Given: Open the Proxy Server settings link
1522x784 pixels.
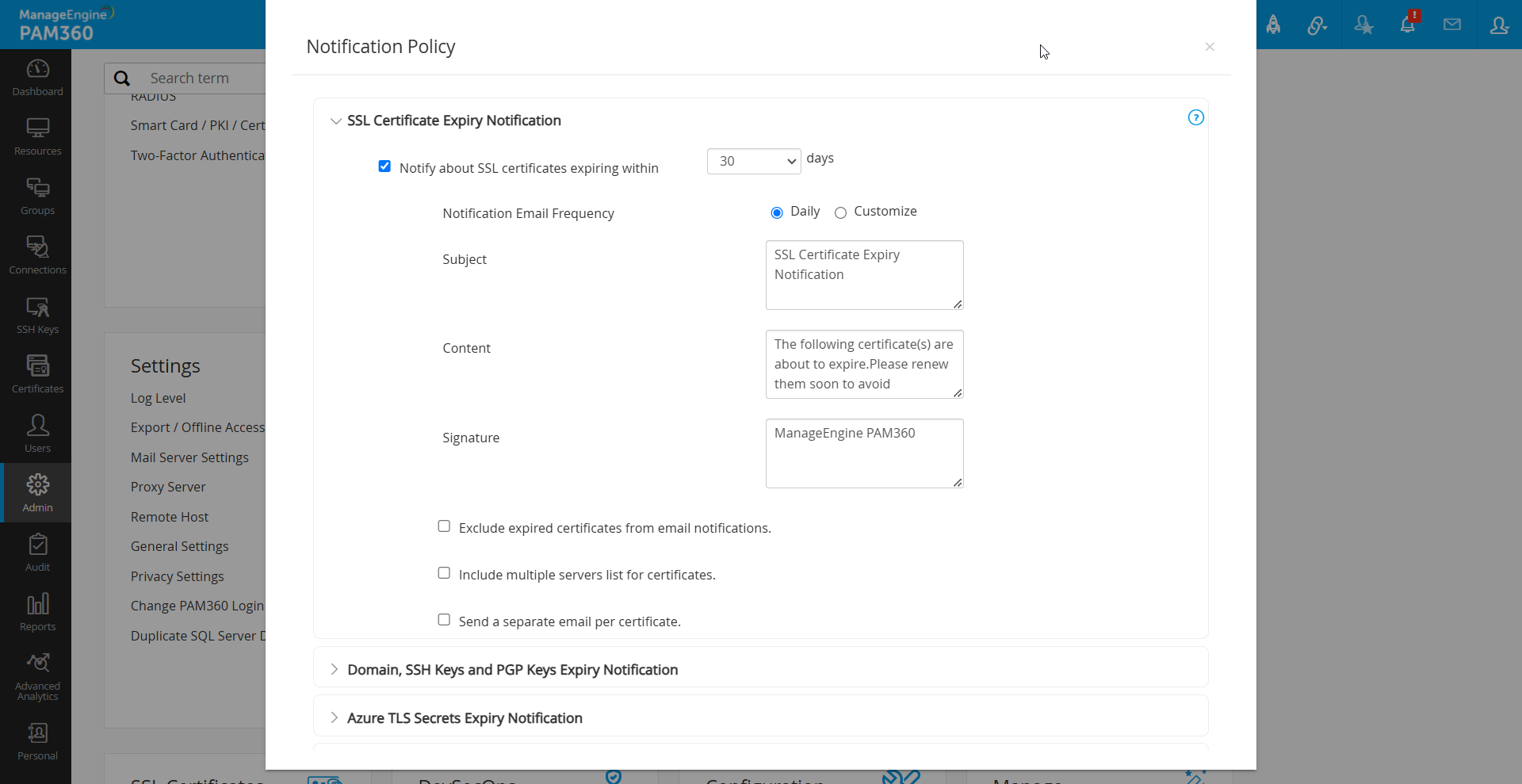Looking at the screenshot, I should pos(168,487).
